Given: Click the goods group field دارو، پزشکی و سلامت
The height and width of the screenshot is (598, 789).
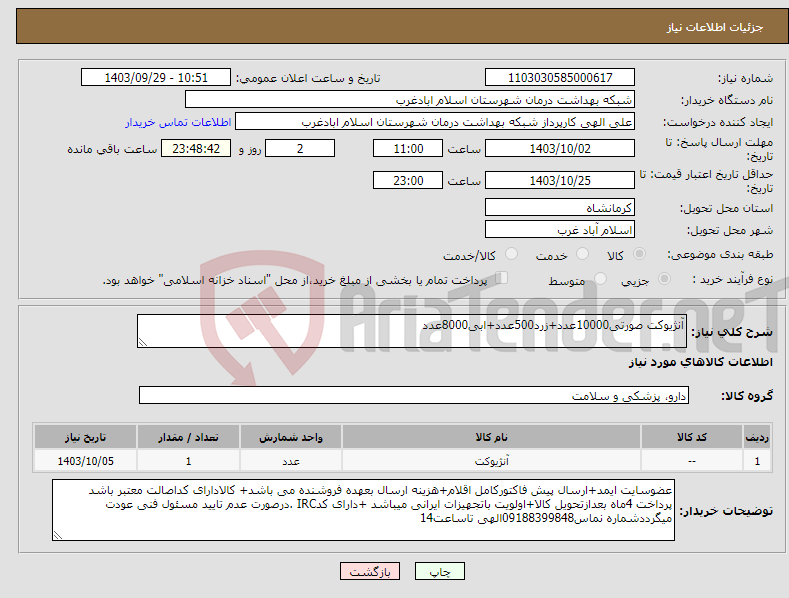Looking at the screenshot, I should [x=414, y=396].
